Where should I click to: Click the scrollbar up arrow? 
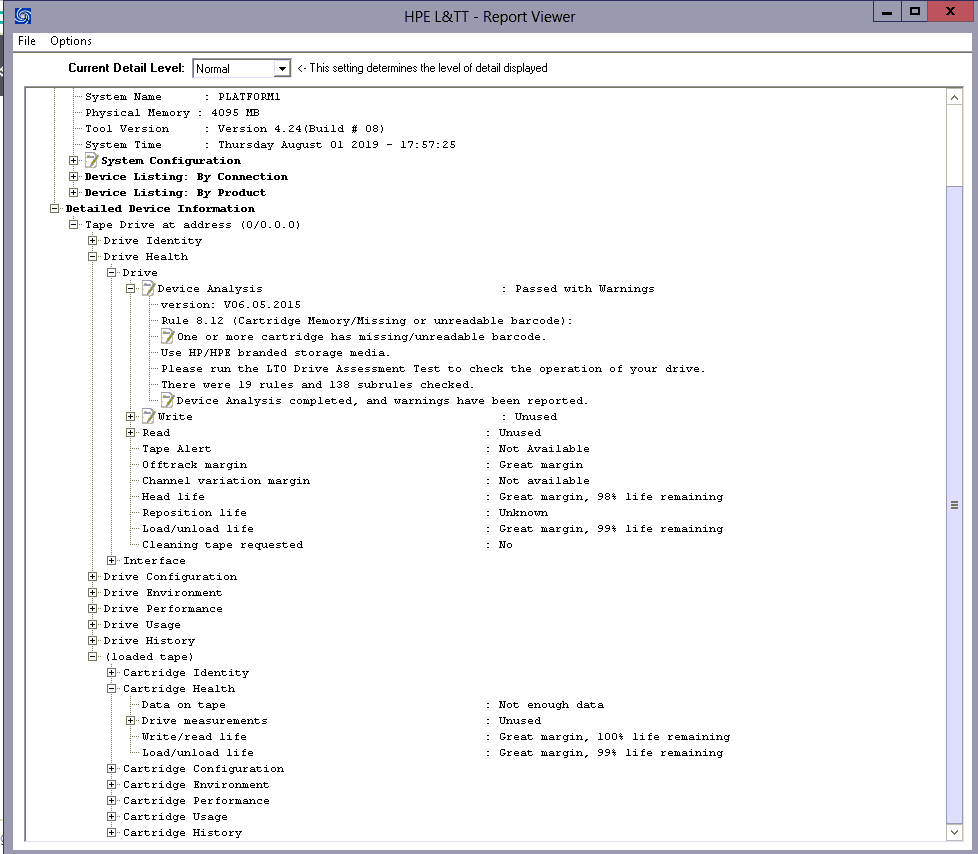coord(954,97)
